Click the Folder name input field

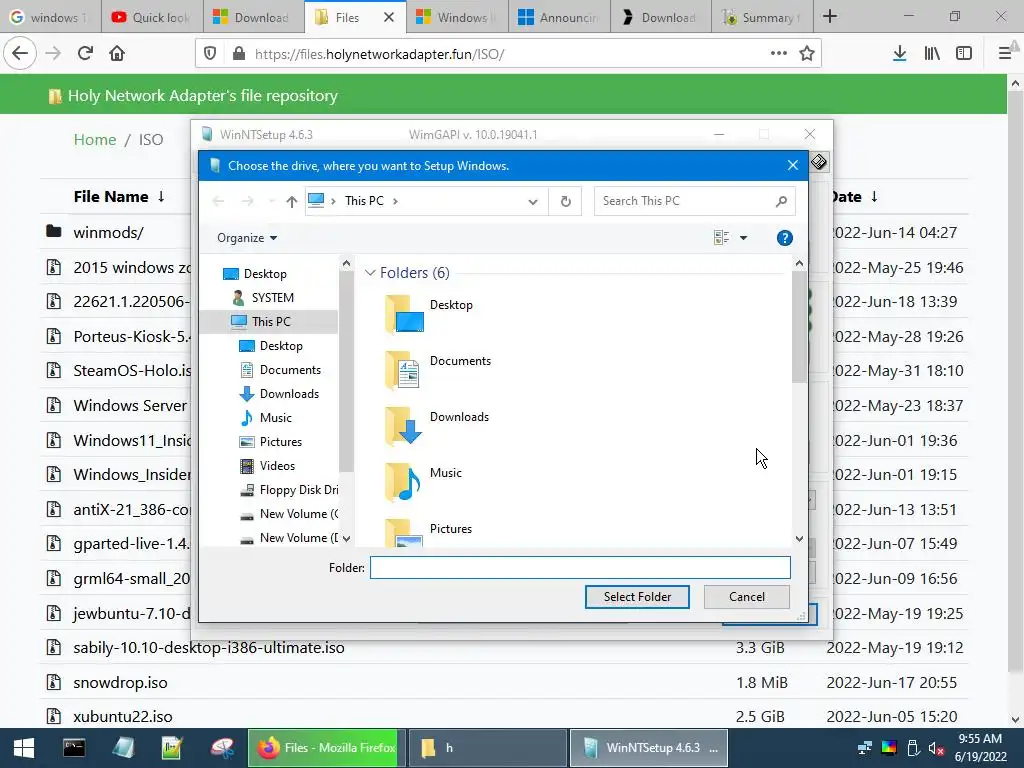pyautogui.click(x=580, y=568)
